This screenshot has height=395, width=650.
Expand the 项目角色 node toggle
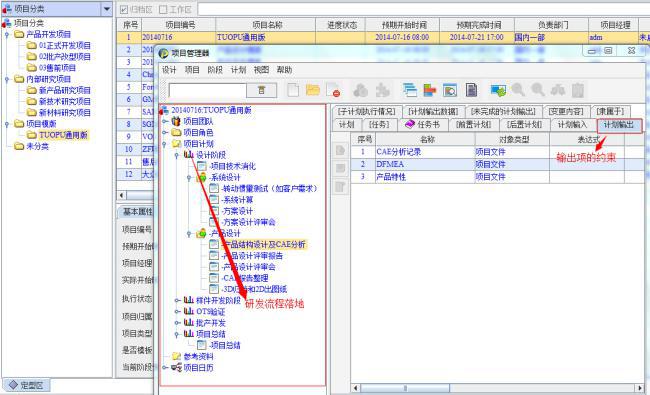[165, 133]
